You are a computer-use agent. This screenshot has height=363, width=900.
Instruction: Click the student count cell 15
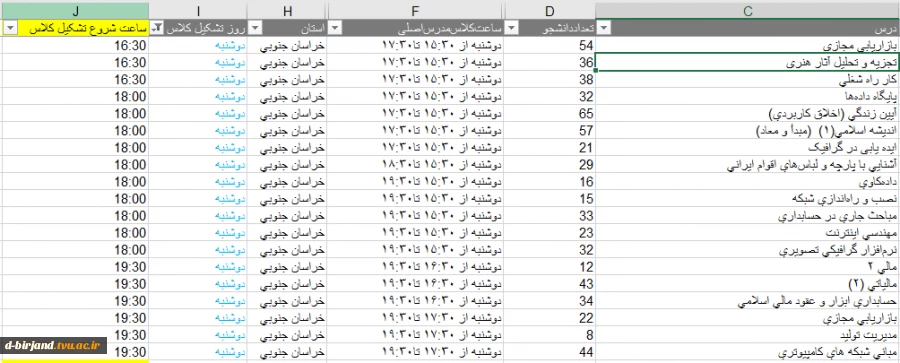550,199
